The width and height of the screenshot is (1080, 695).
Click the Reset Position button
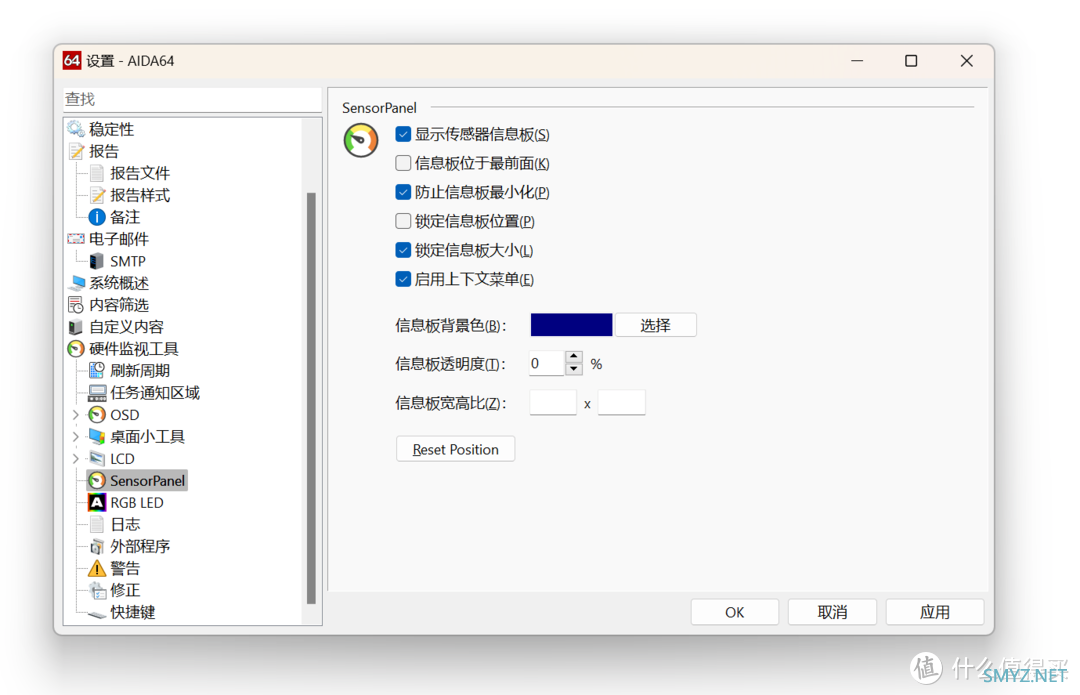455,449
